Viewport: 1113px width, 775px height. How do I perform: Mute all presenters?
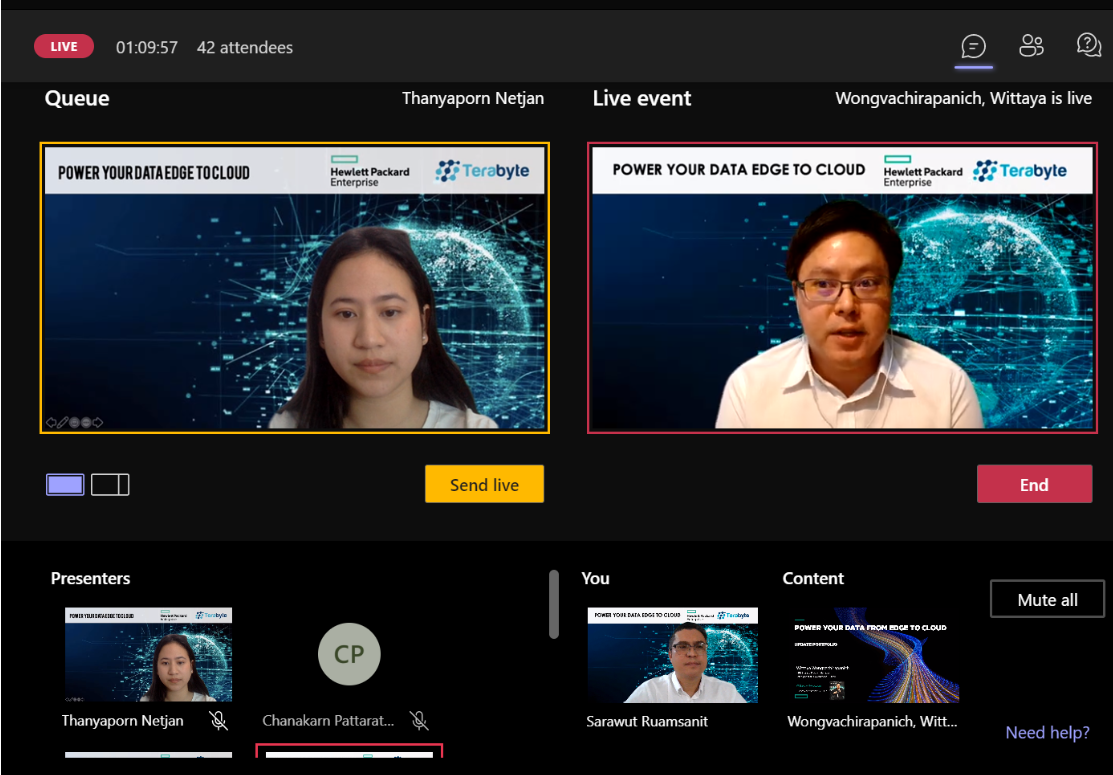pos(1047,600)
